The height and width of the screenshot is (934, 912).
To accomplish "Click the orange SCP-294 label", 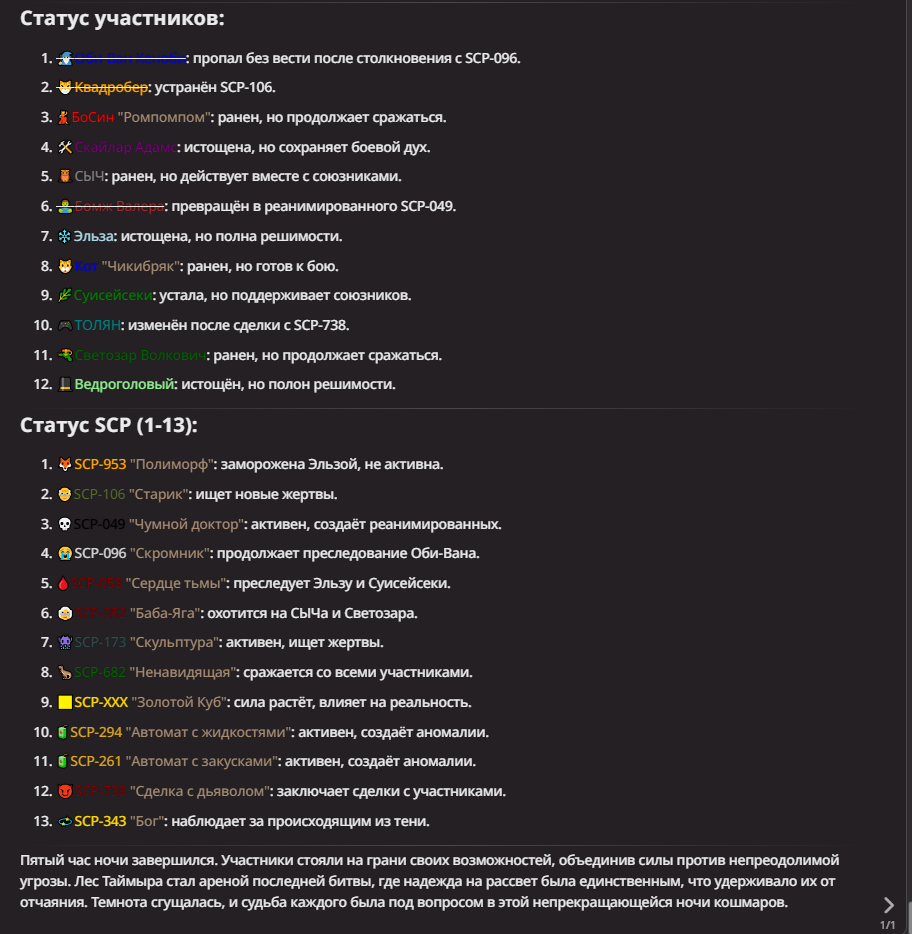I will tap(96, 733).
